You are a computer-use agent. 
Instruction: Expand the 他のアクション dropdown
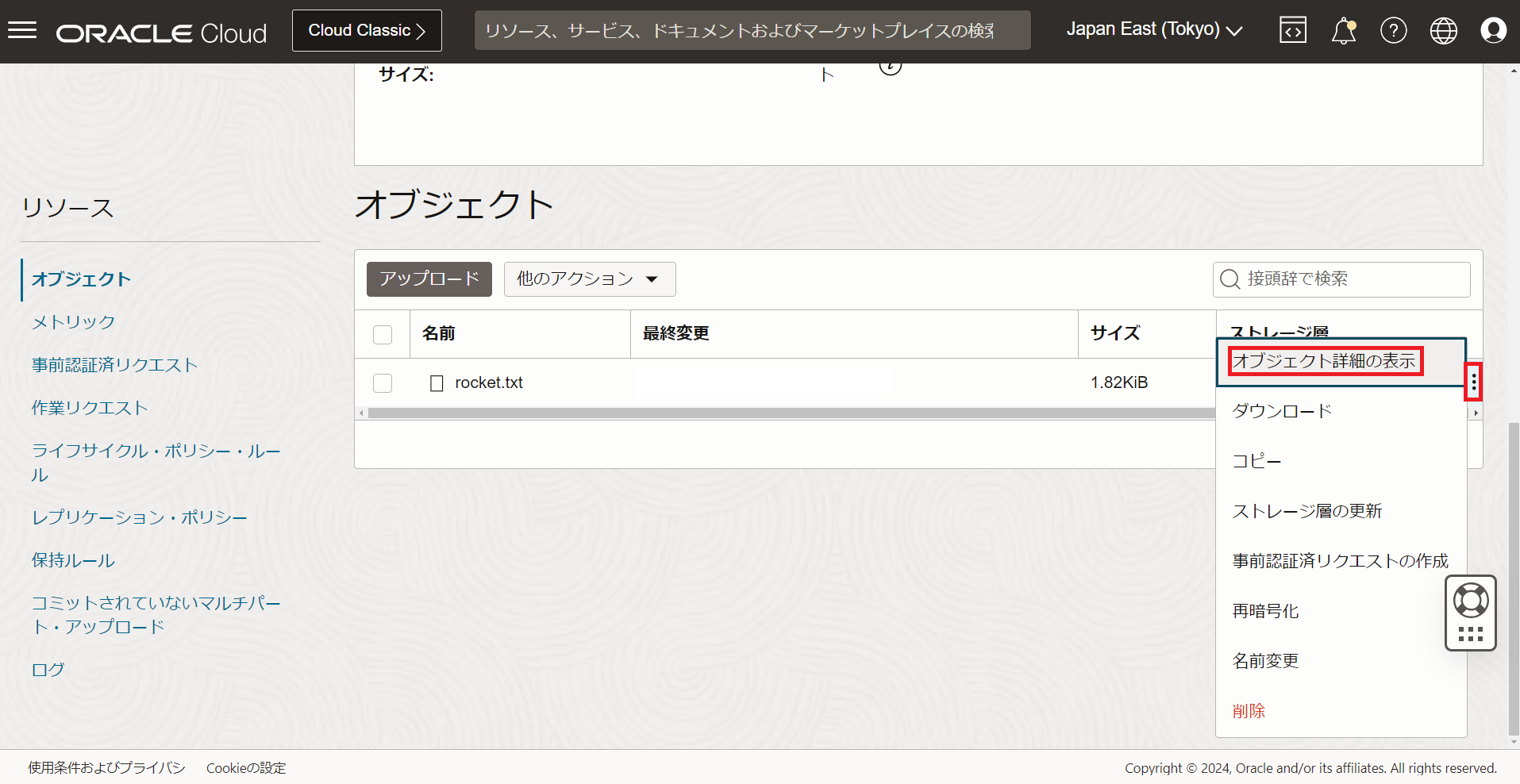(x=589, y=279)
